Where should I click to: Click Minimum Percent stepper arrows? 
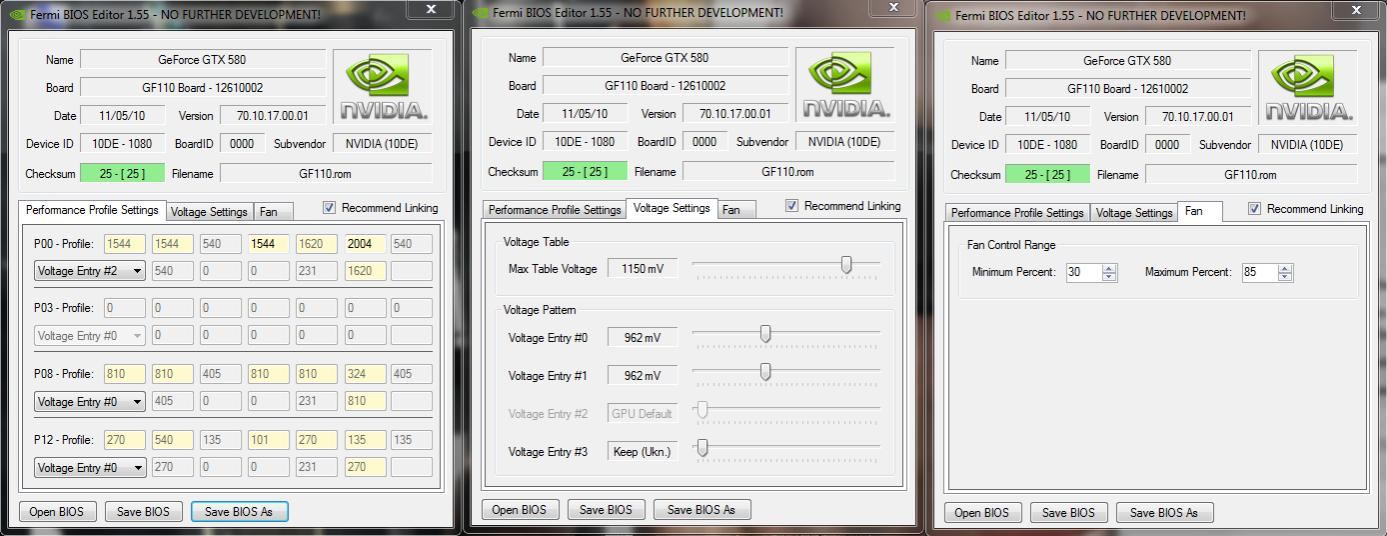point(1109,272)
